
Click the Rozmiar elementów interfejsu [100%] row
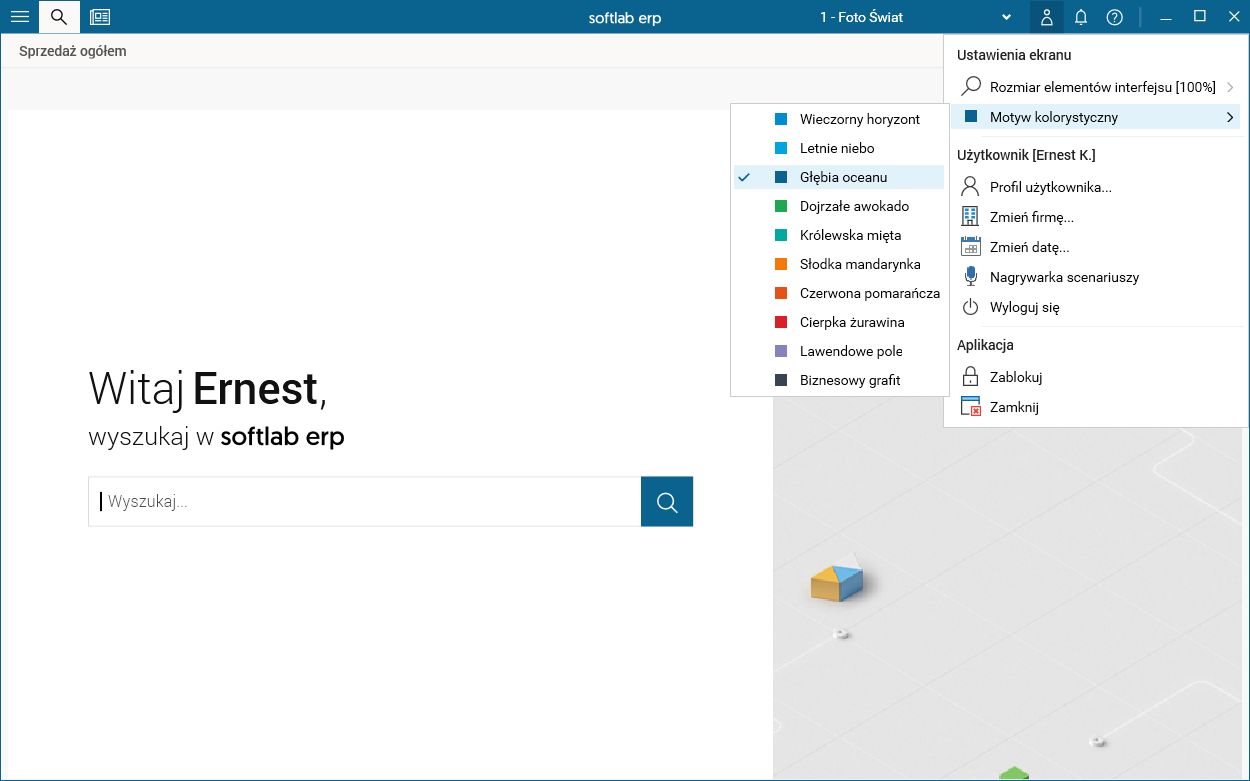pos(1096,87)
